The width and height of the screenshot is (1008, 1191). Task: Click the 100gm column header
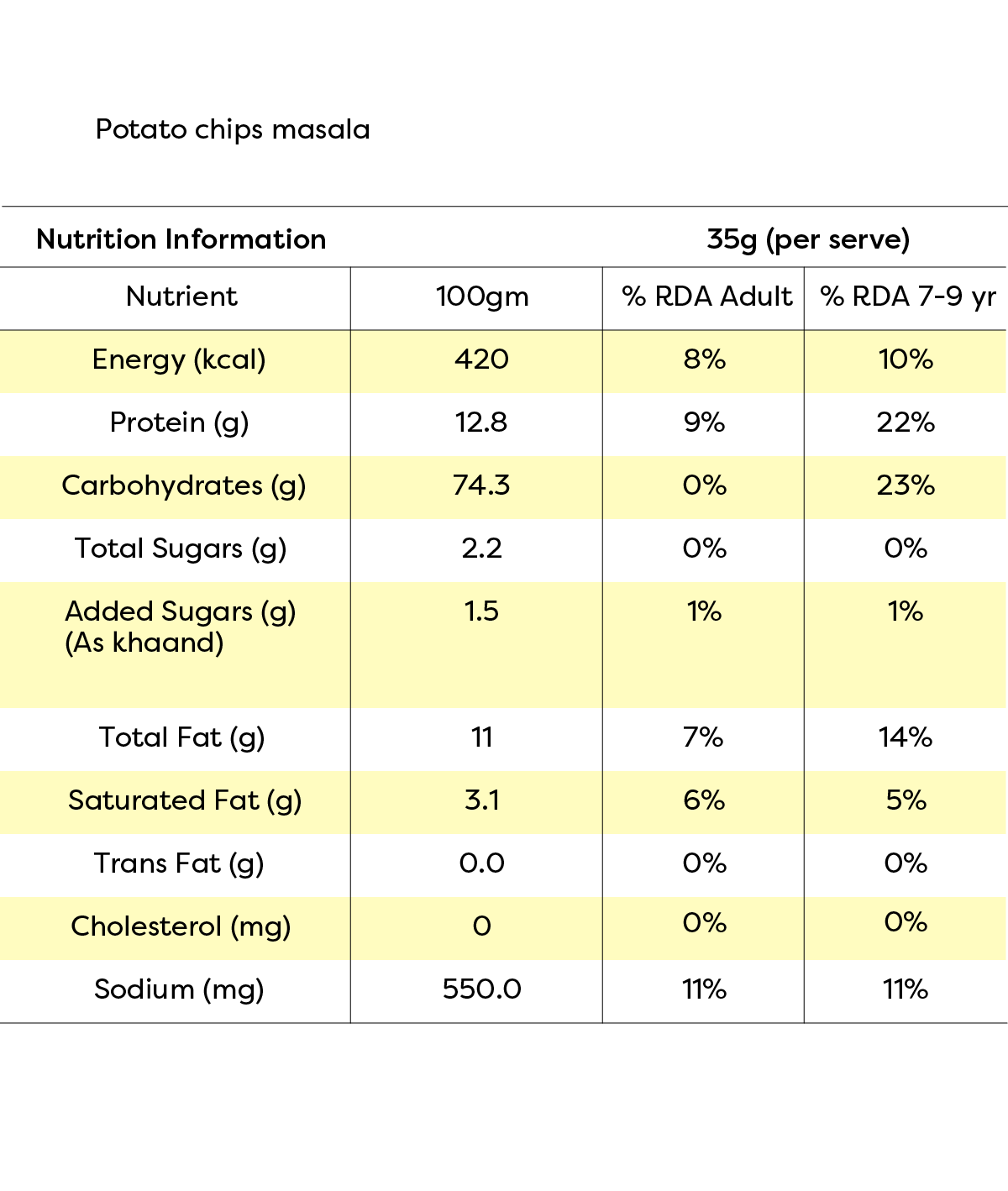point(482,297)
